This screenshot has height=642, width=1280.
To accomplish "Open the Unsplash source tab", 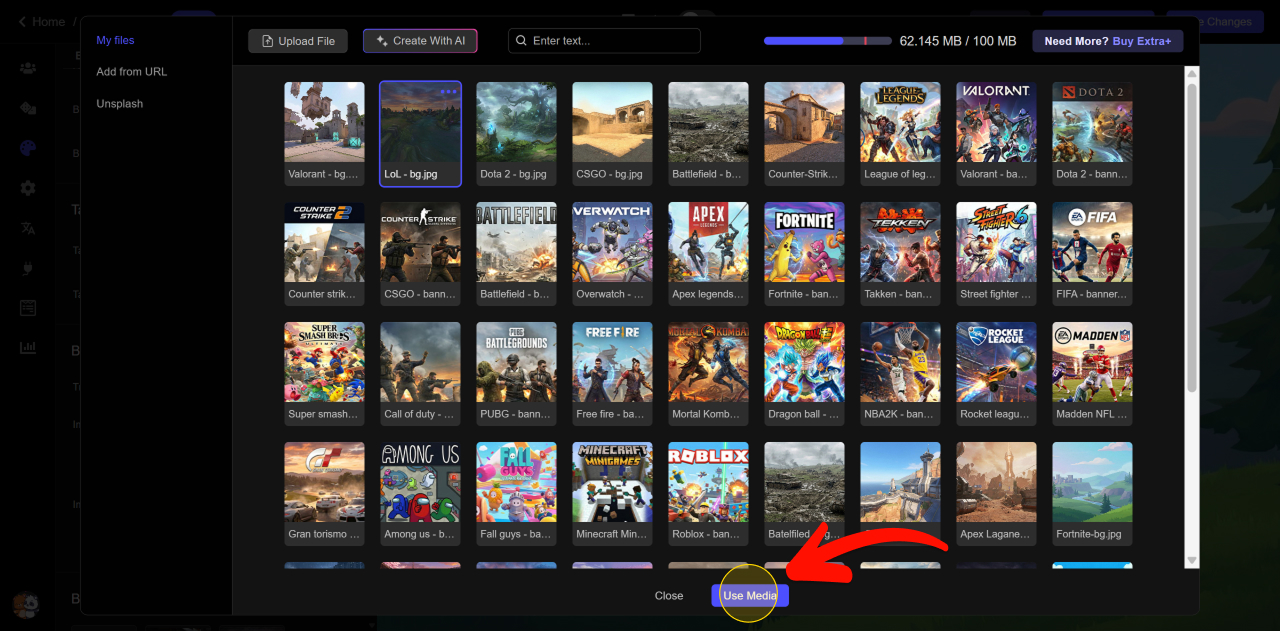I will tap(119, 104).
